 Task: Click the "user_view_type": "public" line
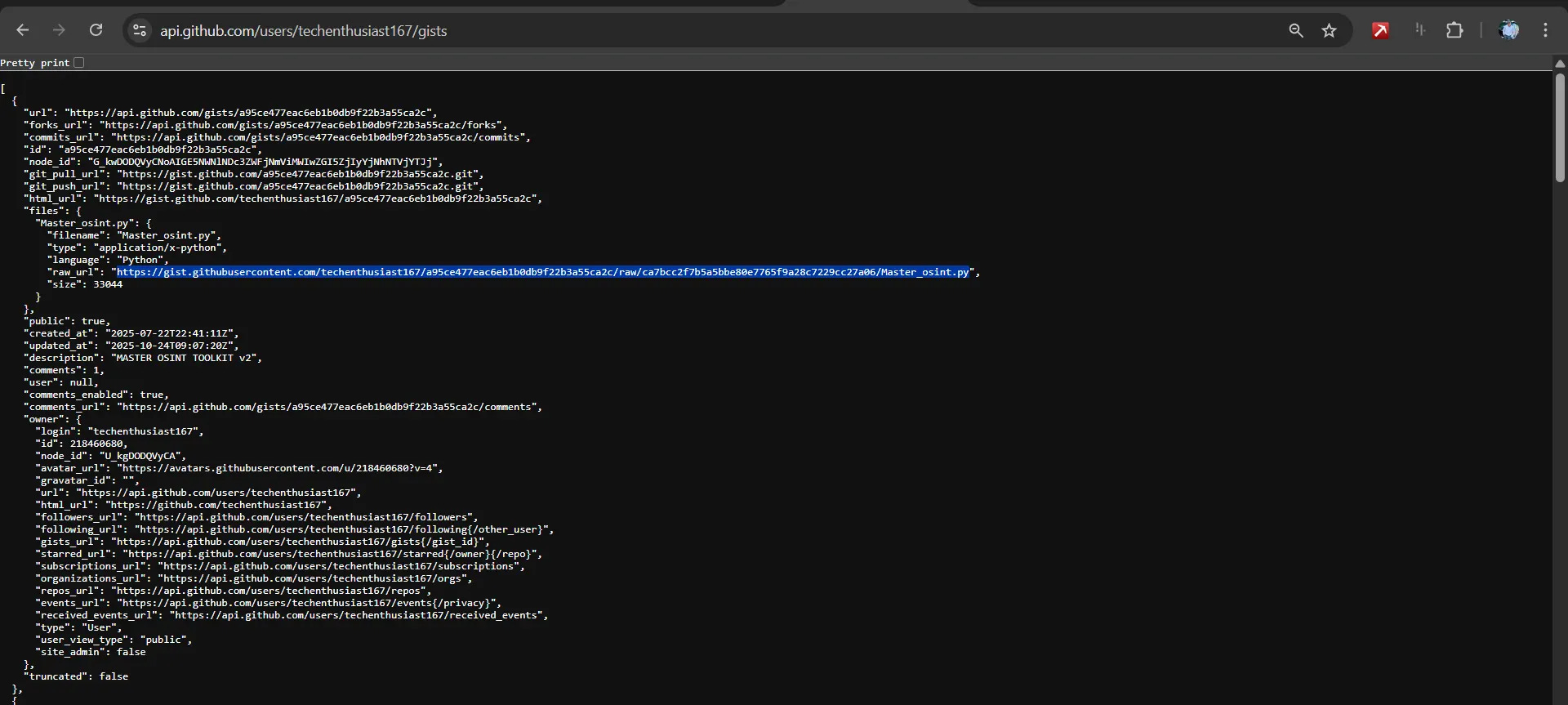(x=114, y=640)
